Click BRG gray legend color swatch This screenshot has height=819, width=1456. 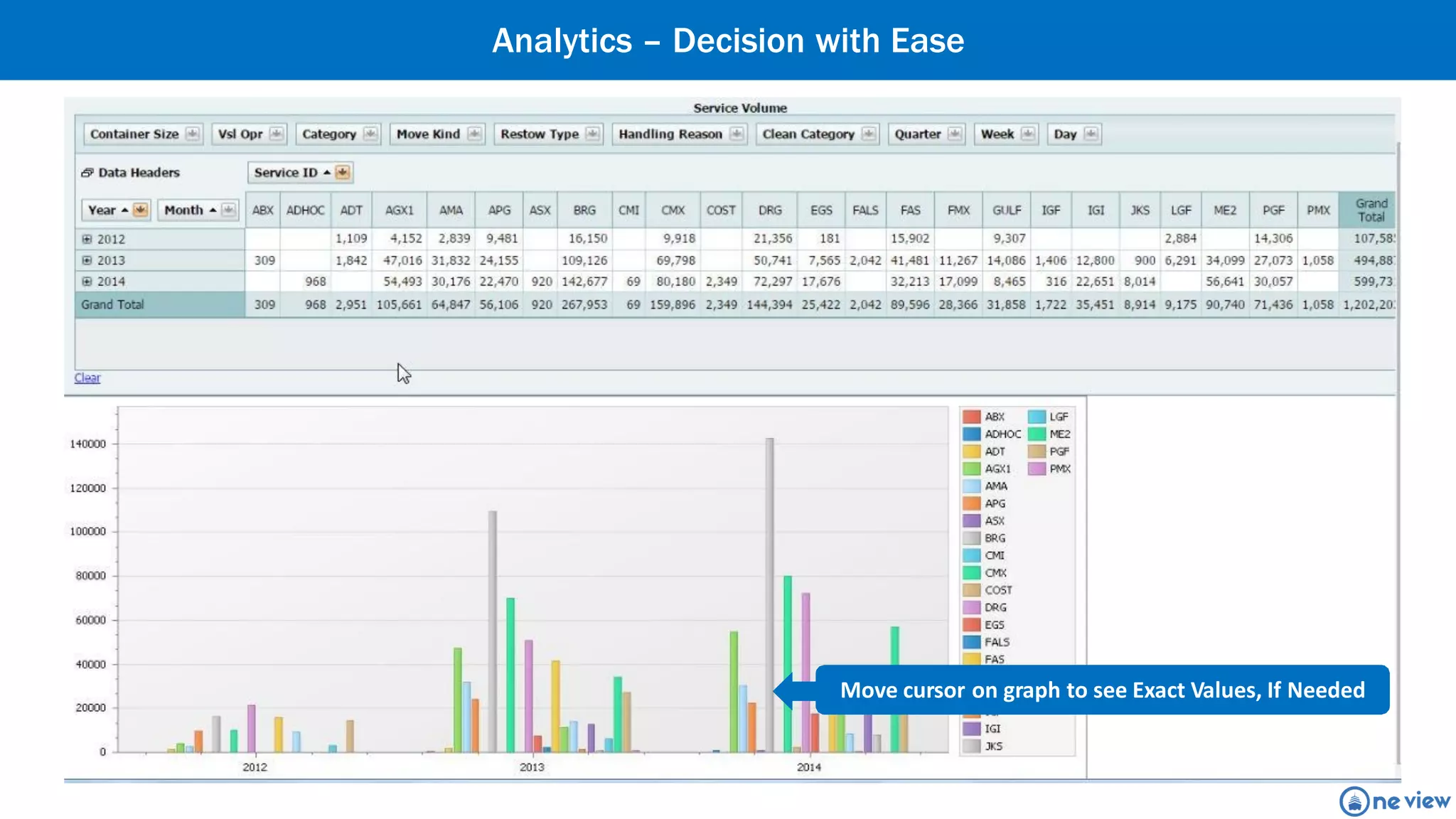point(971,538)
